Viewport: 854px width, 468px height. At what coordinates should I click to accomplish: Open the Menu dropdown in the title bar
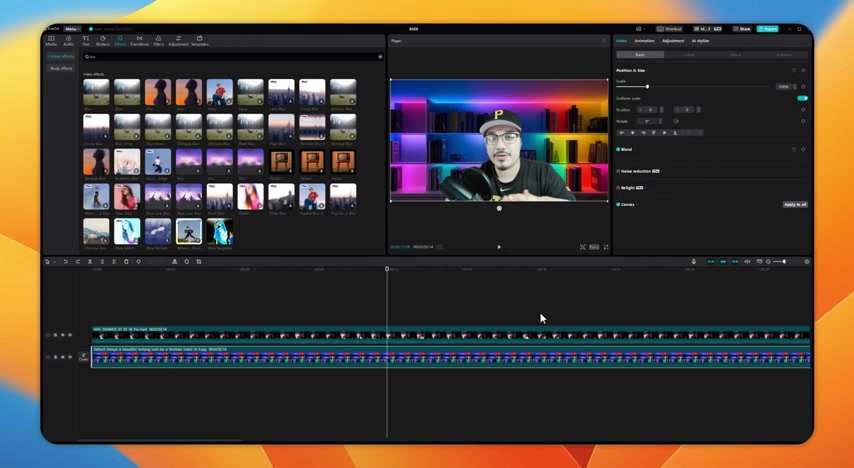click(x=72, y=29)
